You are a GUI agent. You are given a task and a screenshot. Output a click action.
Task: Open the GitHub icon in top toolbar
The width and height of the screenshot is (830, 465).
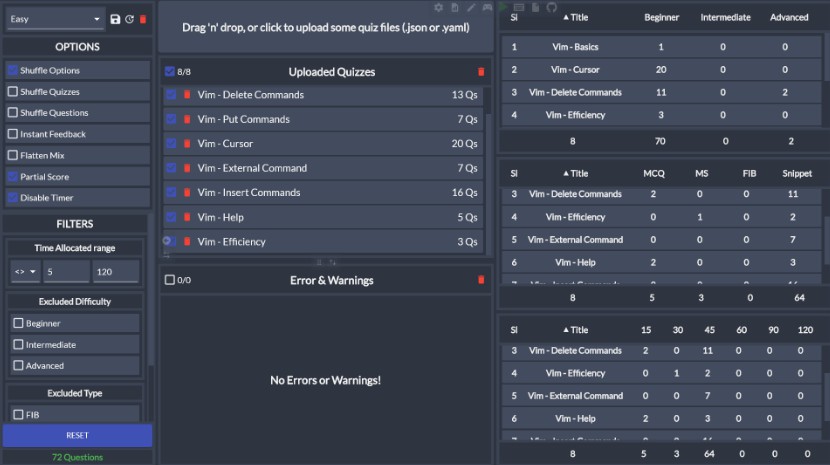tap(552, 7)
